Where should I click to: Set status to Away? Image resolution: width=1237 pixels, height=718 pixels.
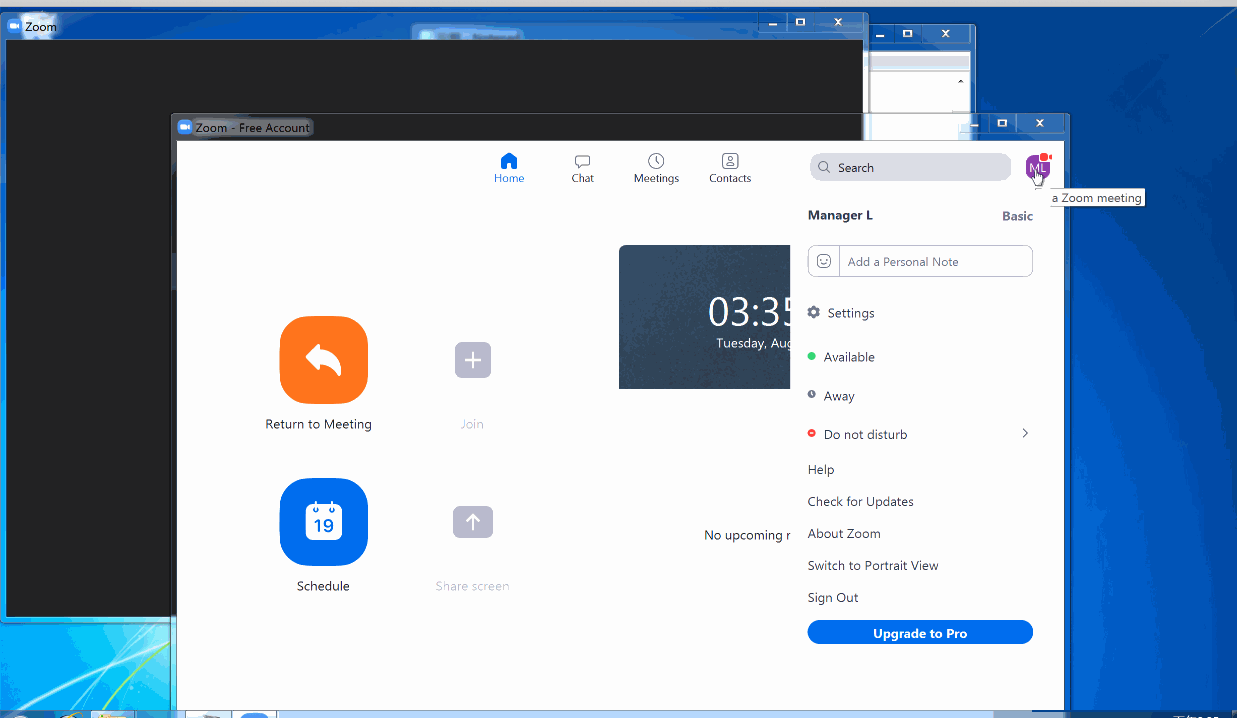click(838, 396)
